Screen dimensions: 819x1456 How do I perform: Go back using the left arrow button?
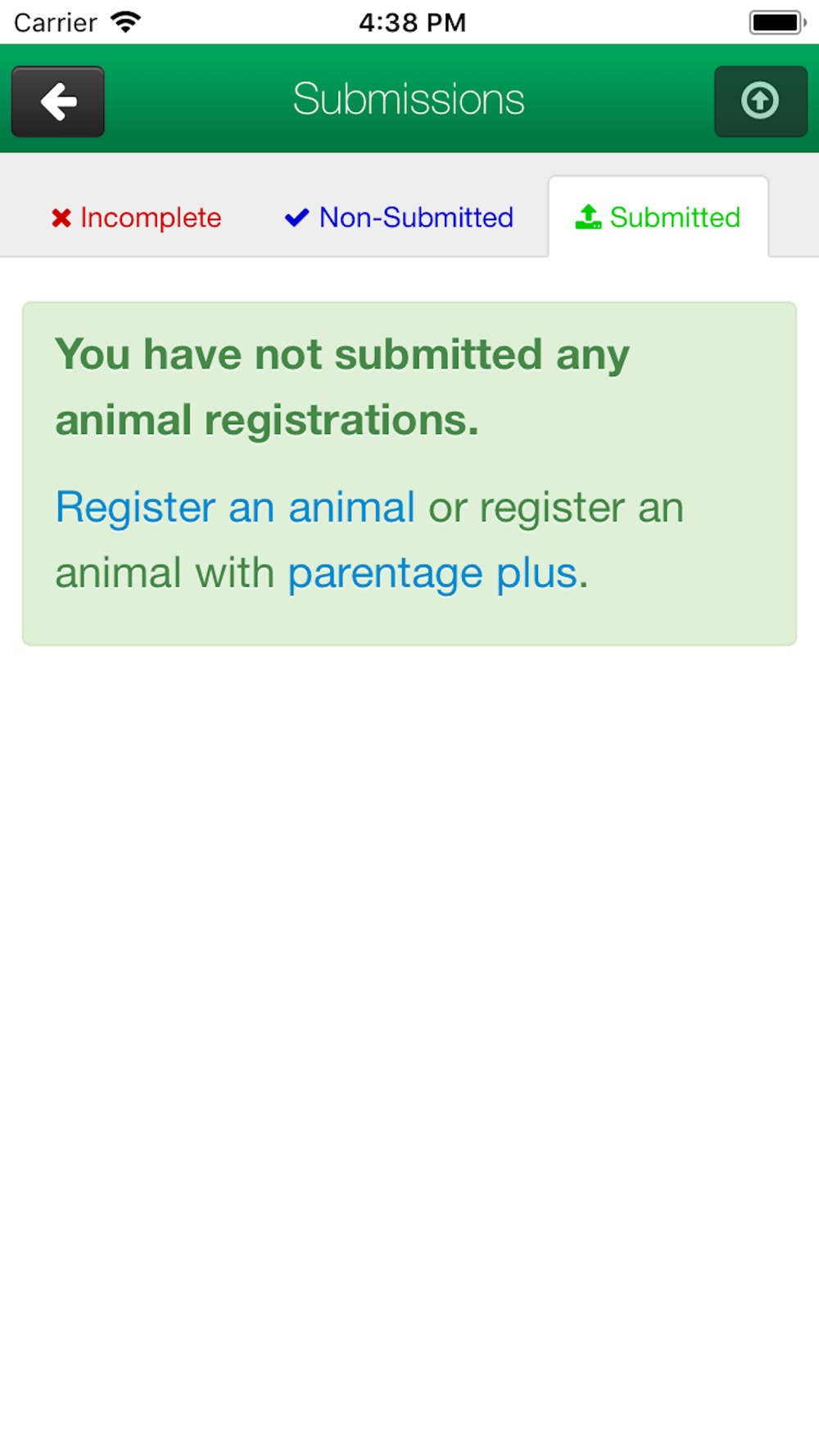(57, 102)
